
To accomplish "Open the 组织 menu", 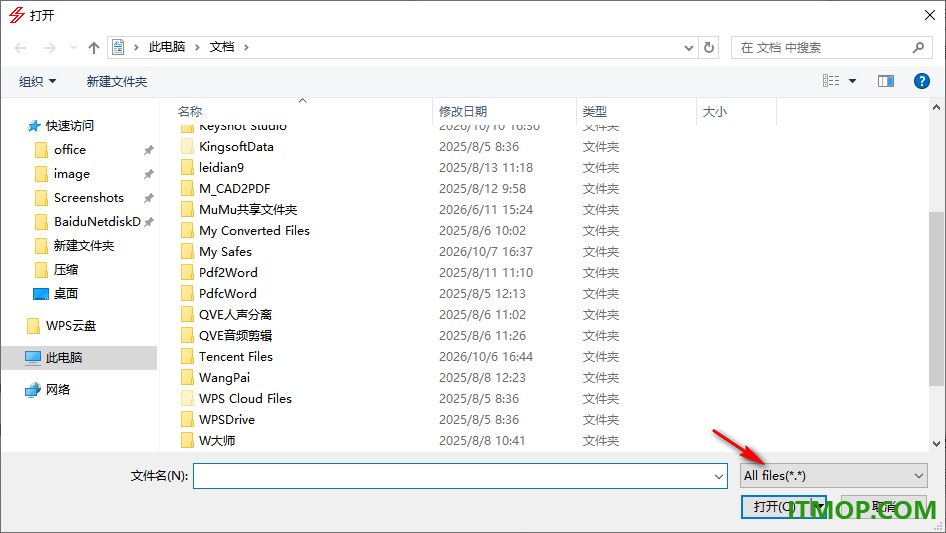I will pyautogui.click(x=37, y=81).
